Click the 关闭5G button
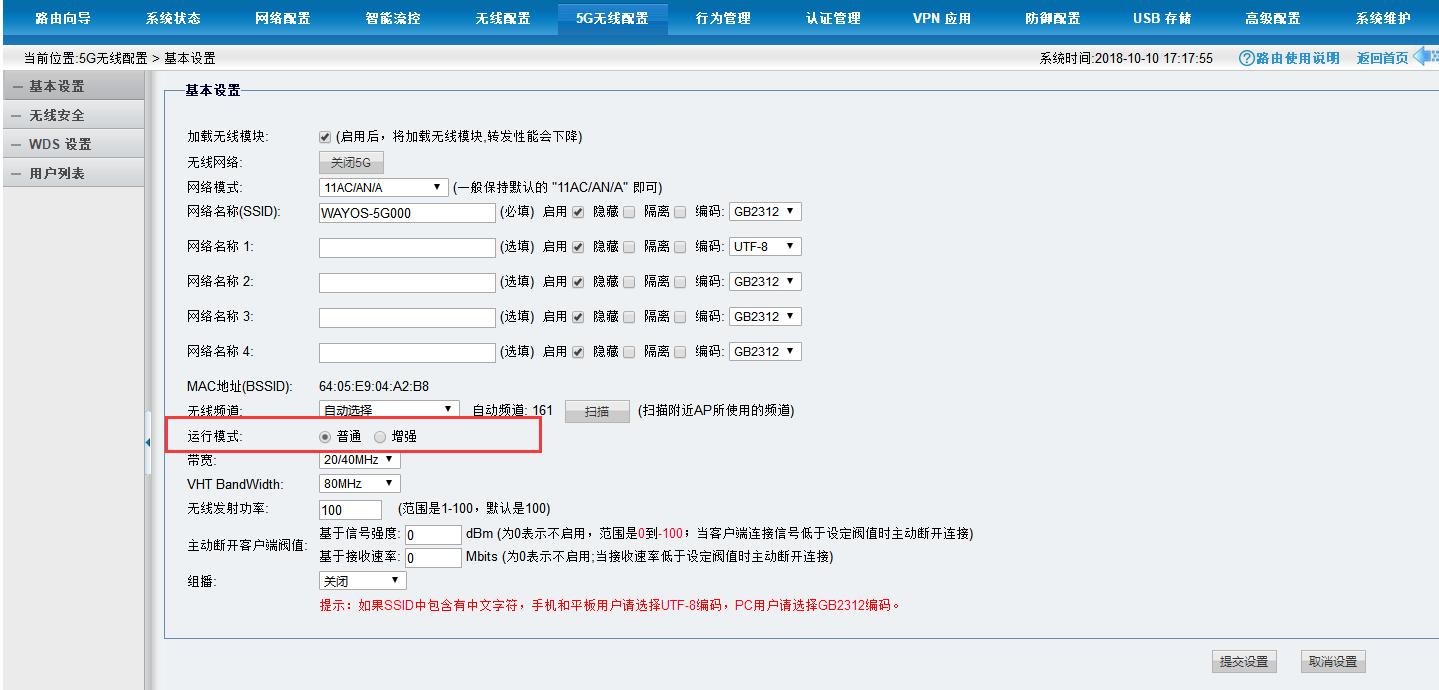 click(x=351, y=161)
